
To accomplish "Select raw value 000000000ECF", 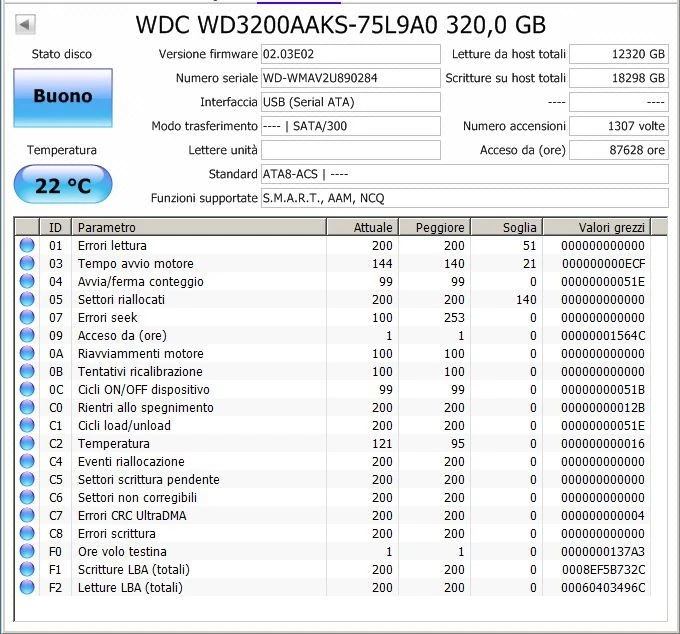I will (603, 263).
